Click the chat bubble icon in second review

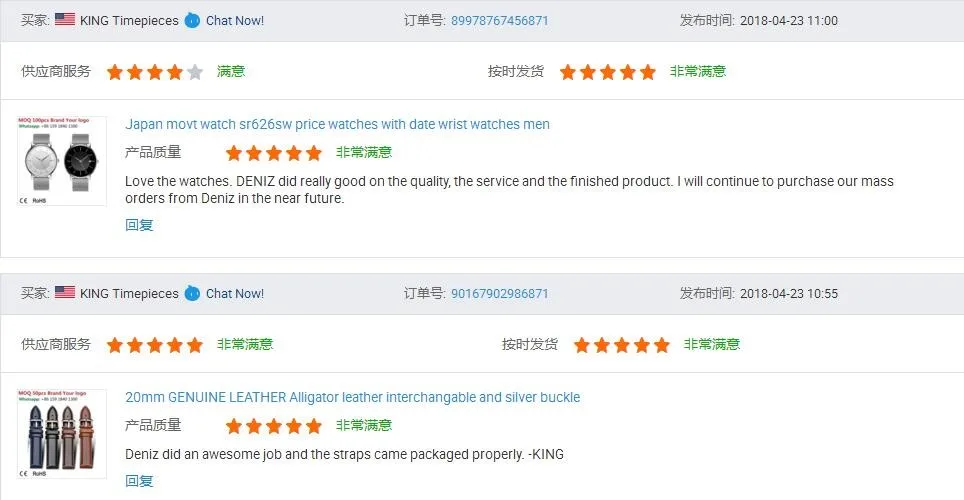(192, 293)
